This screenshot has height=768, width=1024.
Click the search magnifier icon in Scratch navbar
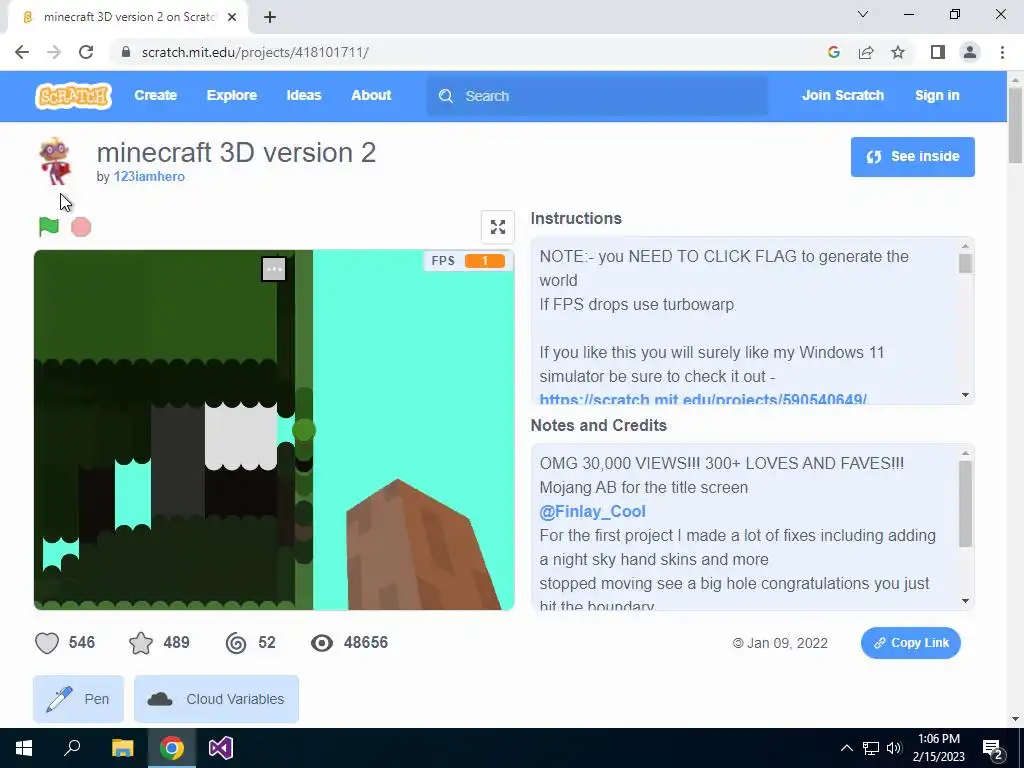(446, 96)
